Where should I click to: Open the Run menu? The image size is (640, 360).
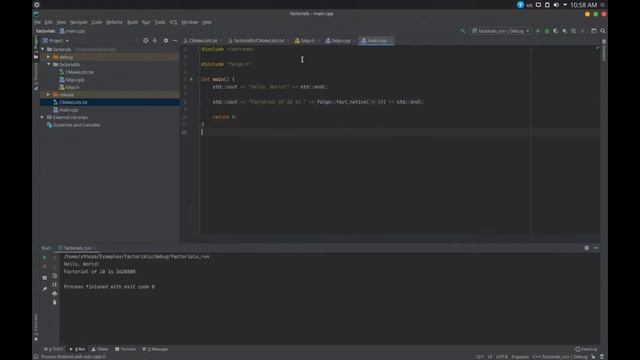click(146, 22)
